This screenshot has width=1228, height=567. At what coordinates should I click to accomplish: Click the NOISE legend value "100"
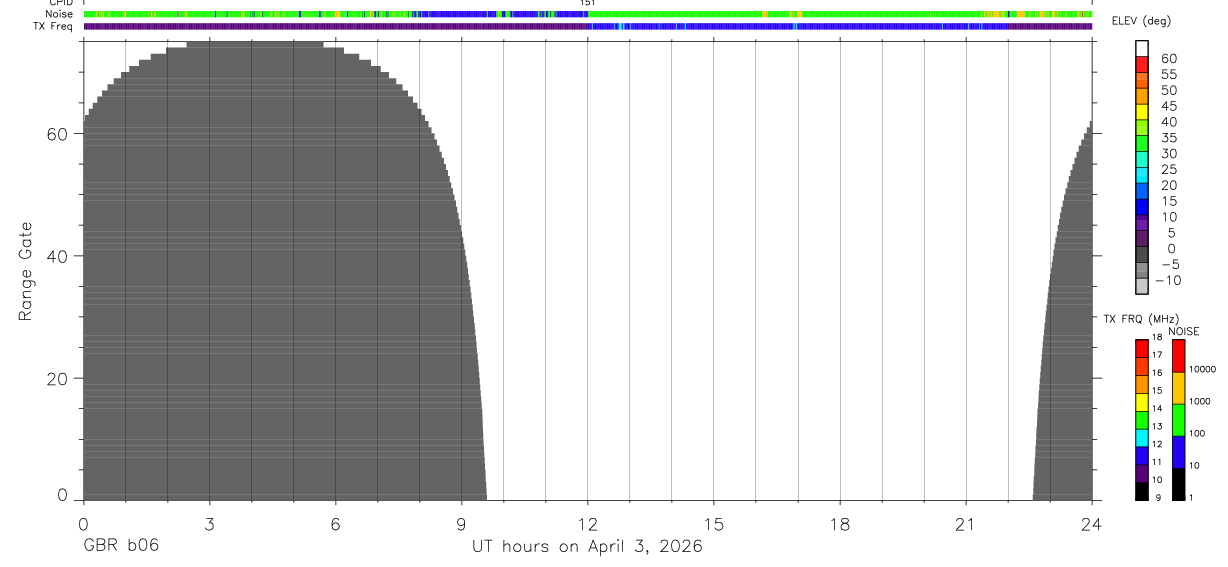click(1198, 433)
